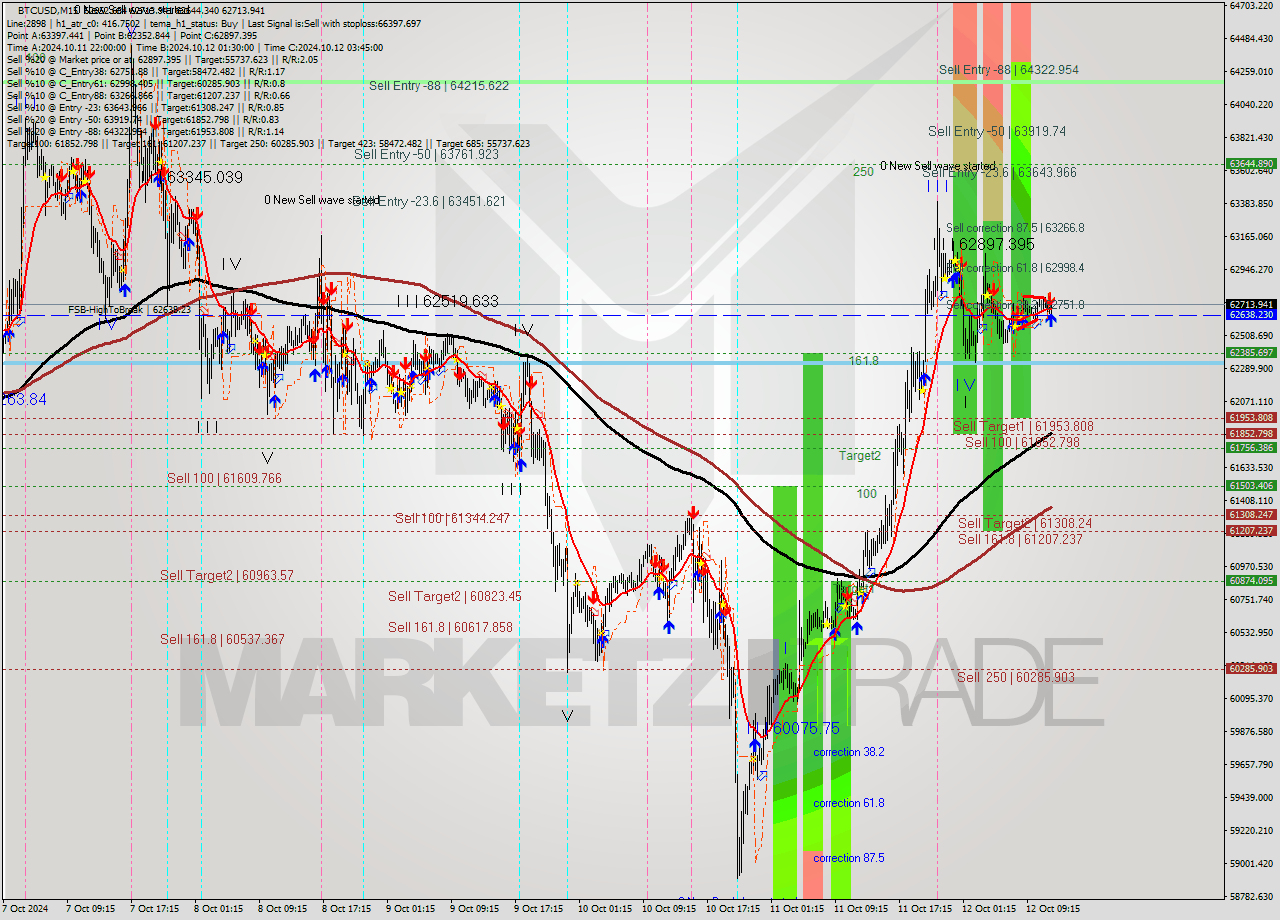Select the 'Sell Target1 | 61953.808' label
1280x920 pixels.
click(1023, 427)
